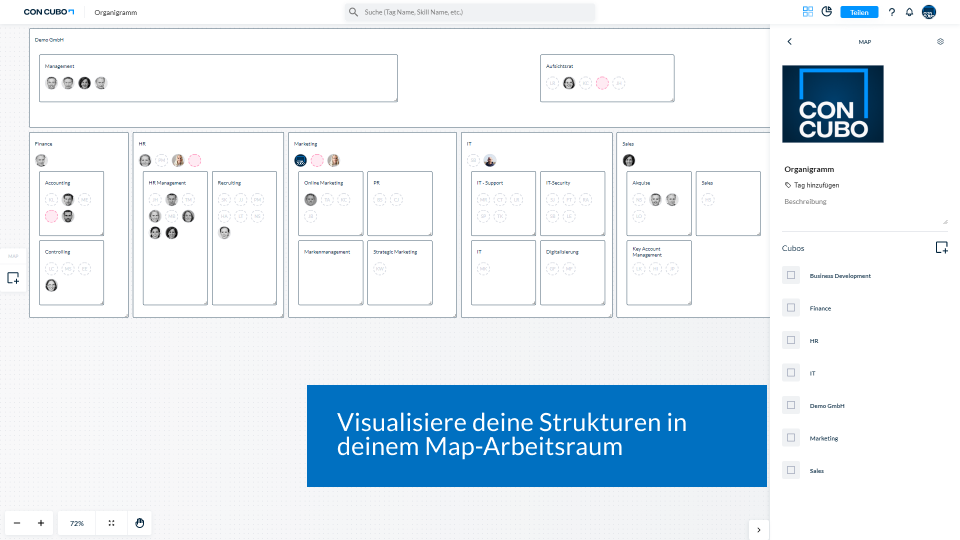
Task: Click the Markenmanagement cubo label
Action: point(327,252)
